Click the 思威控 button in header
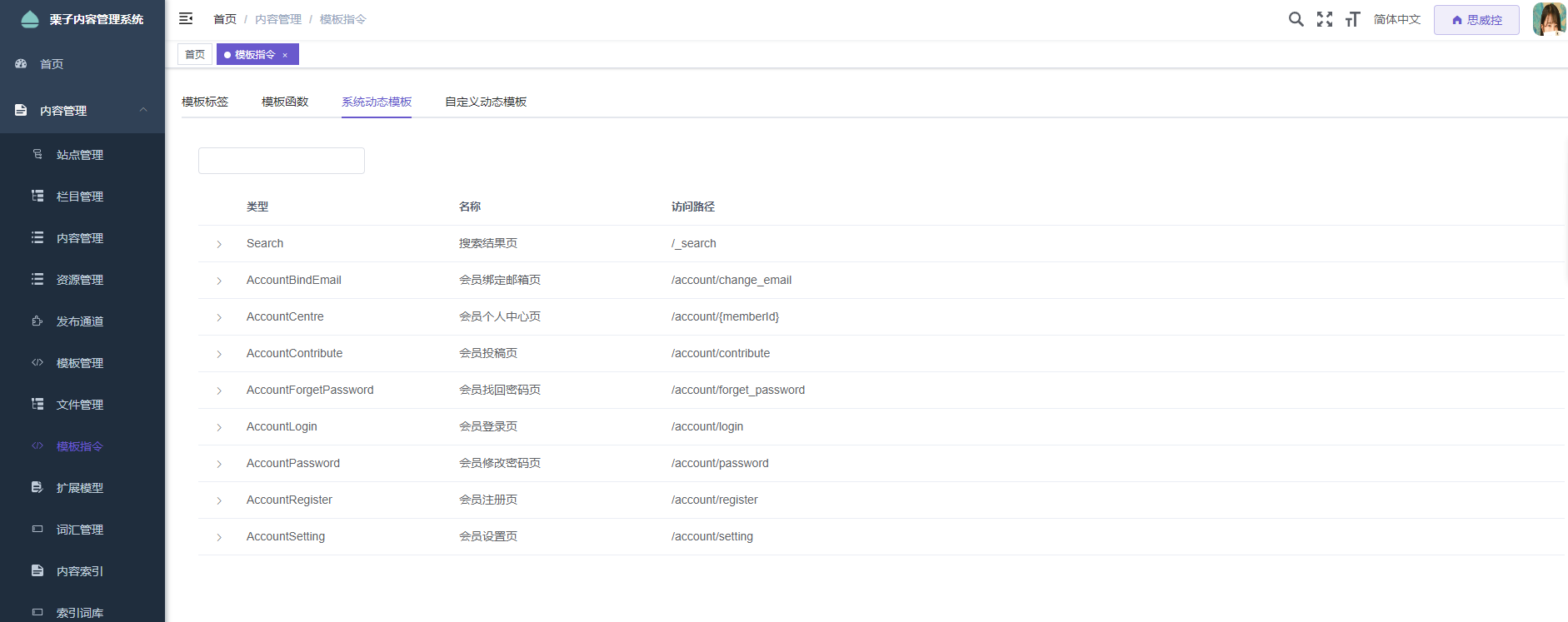Viewport: 1568px width, 622px height. pyautogui.click(x=1476, y=20)
